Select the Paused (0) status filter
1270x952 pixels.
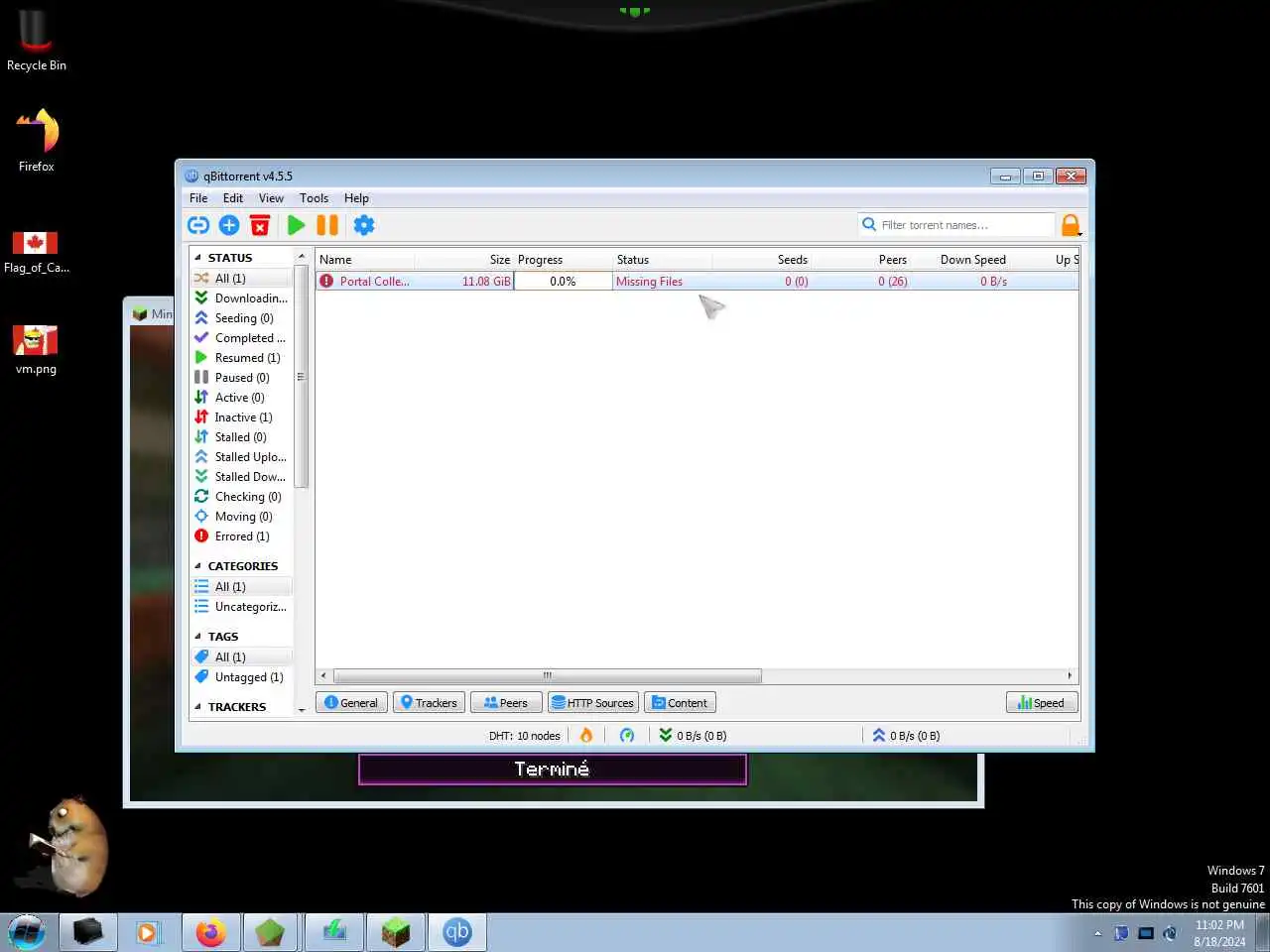tap(241, 378)
